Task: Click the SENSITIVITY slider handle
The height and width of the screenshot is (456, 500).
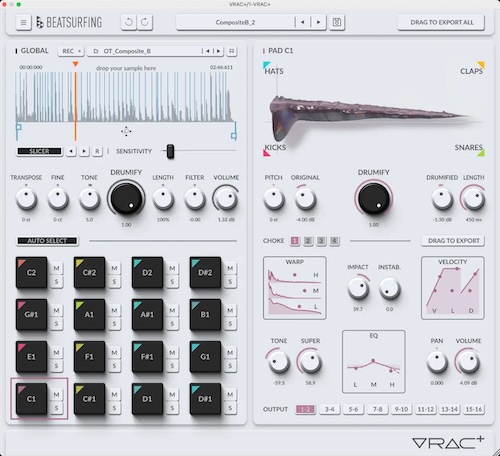Action: [x=170, y=151]
